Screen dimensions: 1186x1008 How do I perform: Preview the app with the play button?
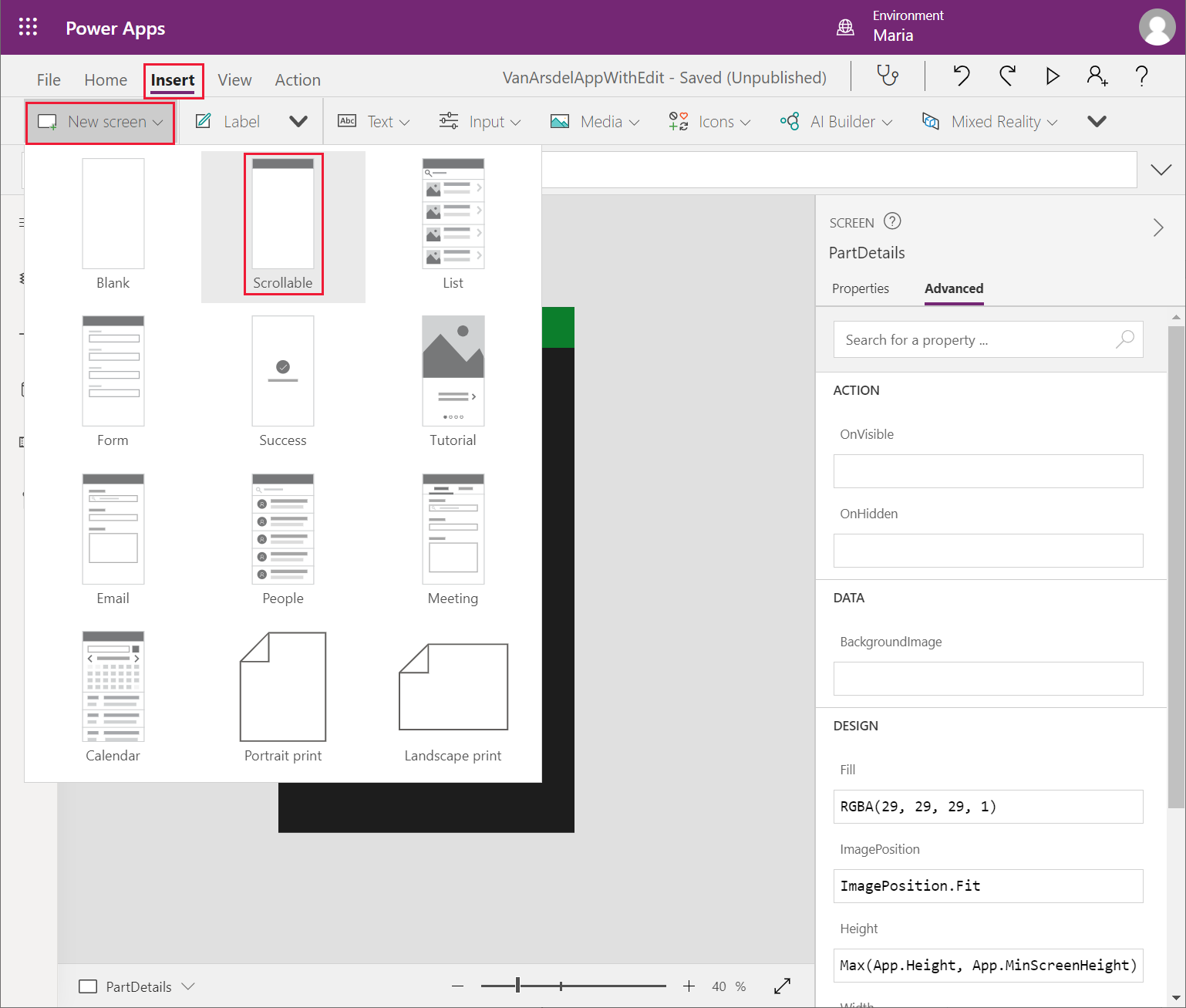pos(1053,76)
